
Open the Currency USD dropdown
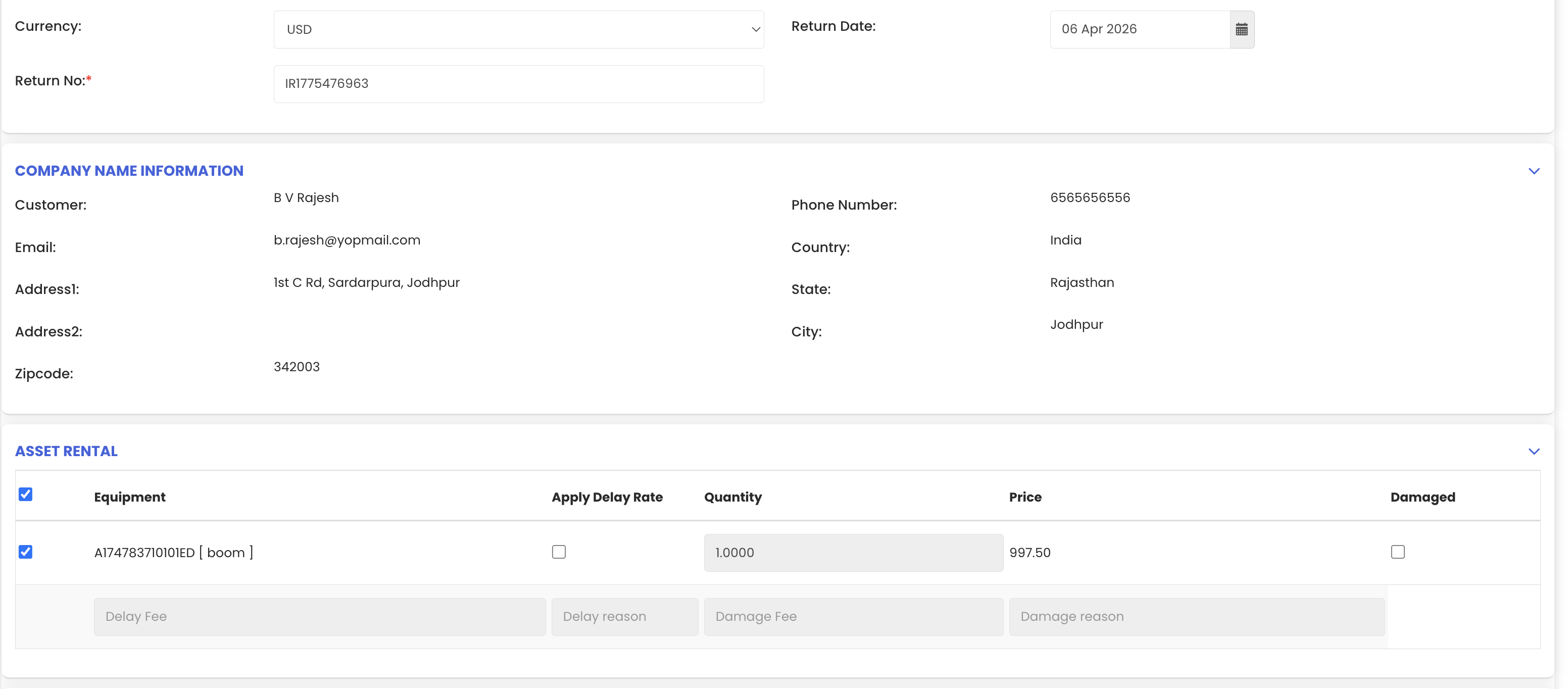pyautogui.click(x=518, y=29)
